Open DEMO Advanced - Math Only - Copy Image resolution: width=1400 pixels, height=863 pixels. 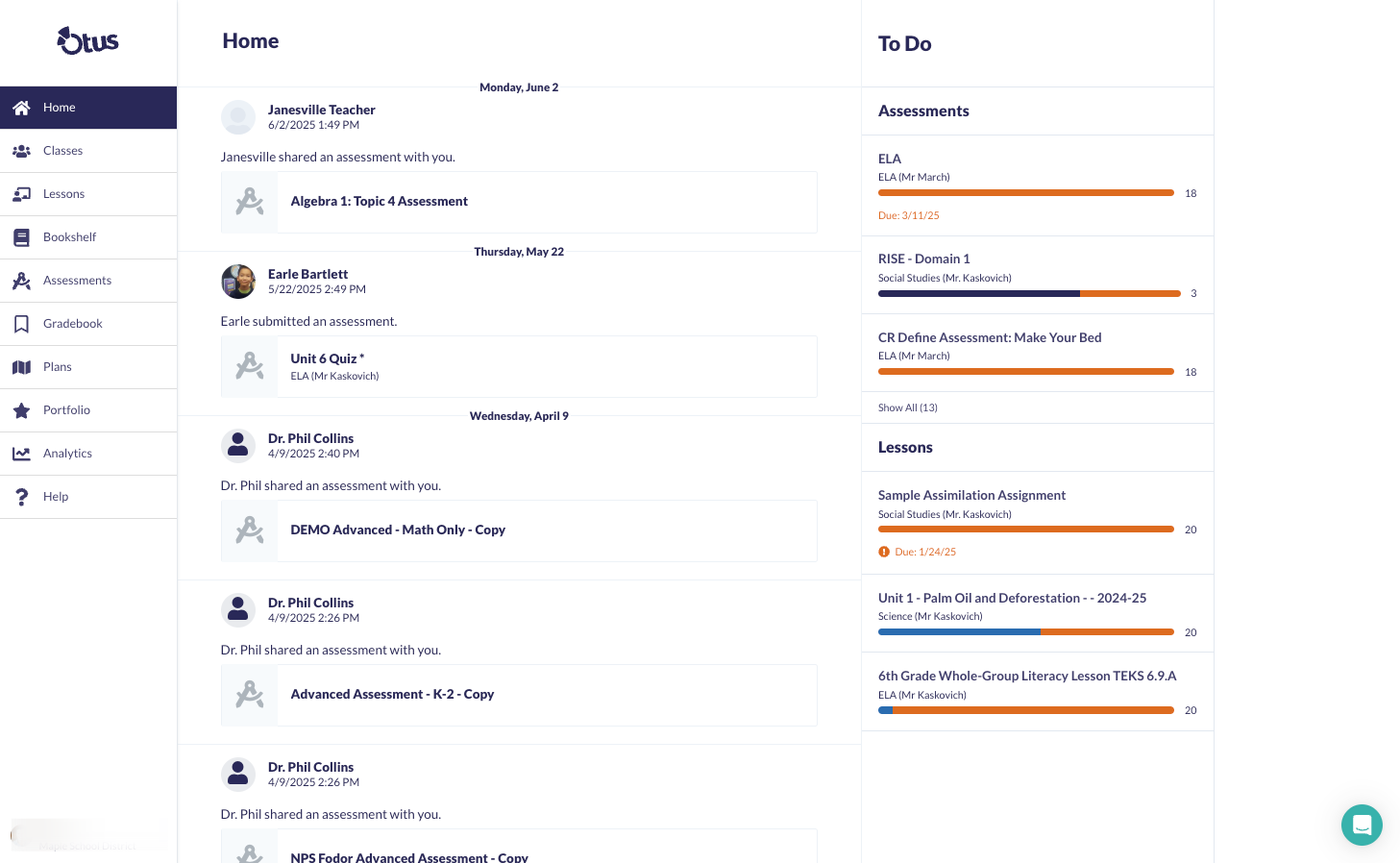click(398, 530)
